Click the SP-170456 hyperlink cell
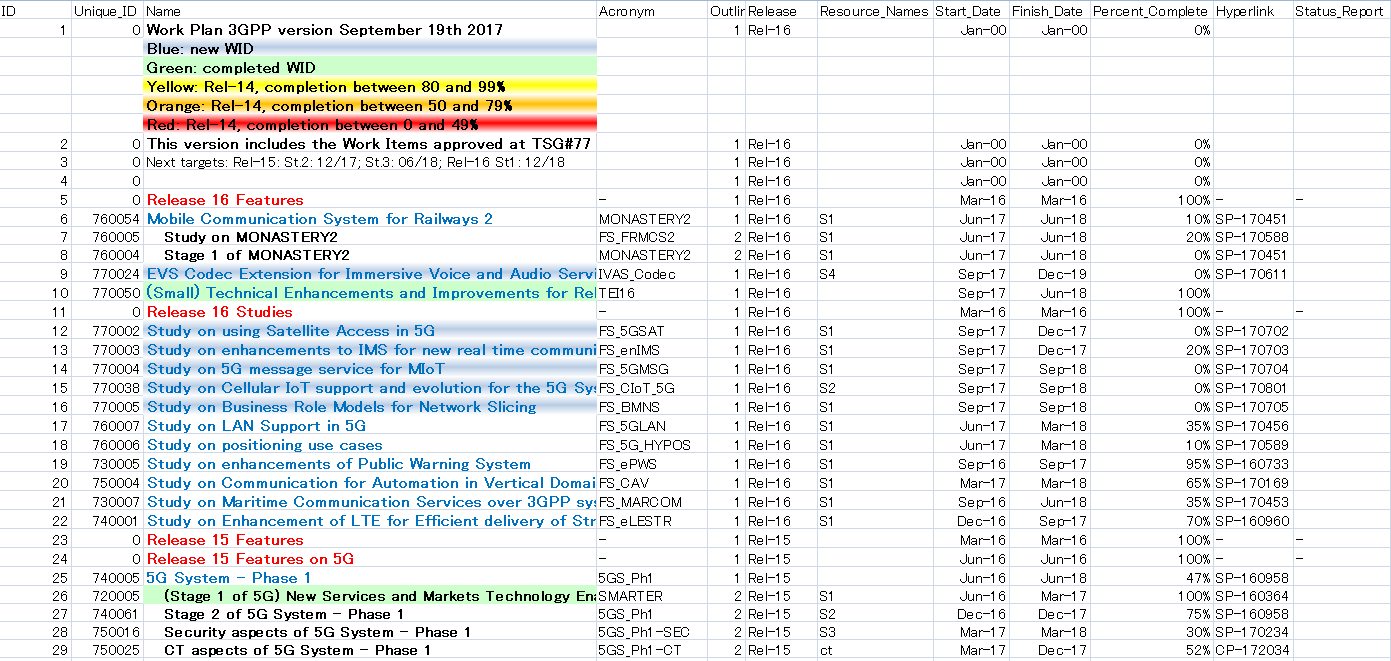Image resolution: width=1391 pixels, height=661 pixels. [x=1253, y=426]
